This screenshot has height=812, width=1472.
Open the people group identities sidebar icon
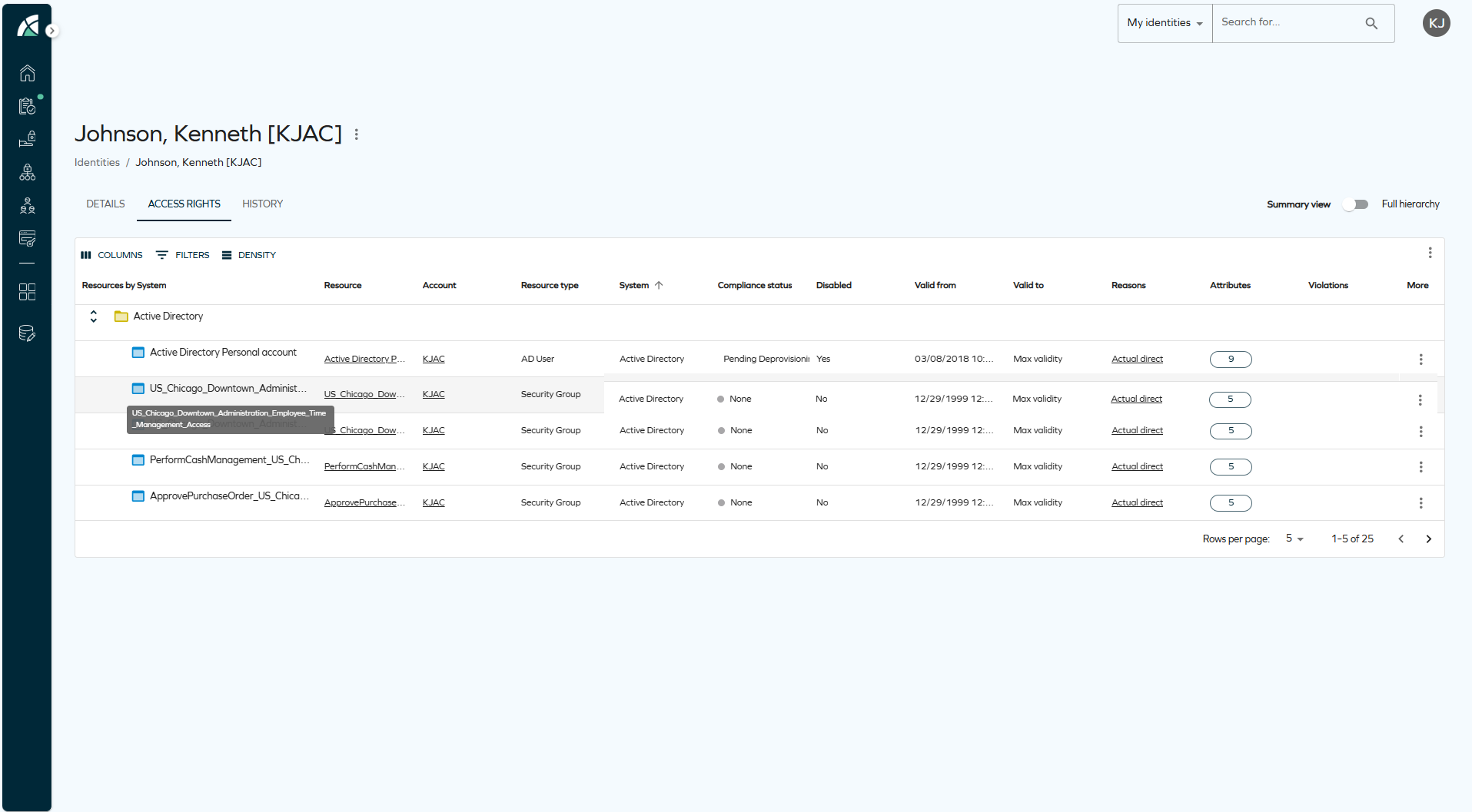[x=27, y=205]
